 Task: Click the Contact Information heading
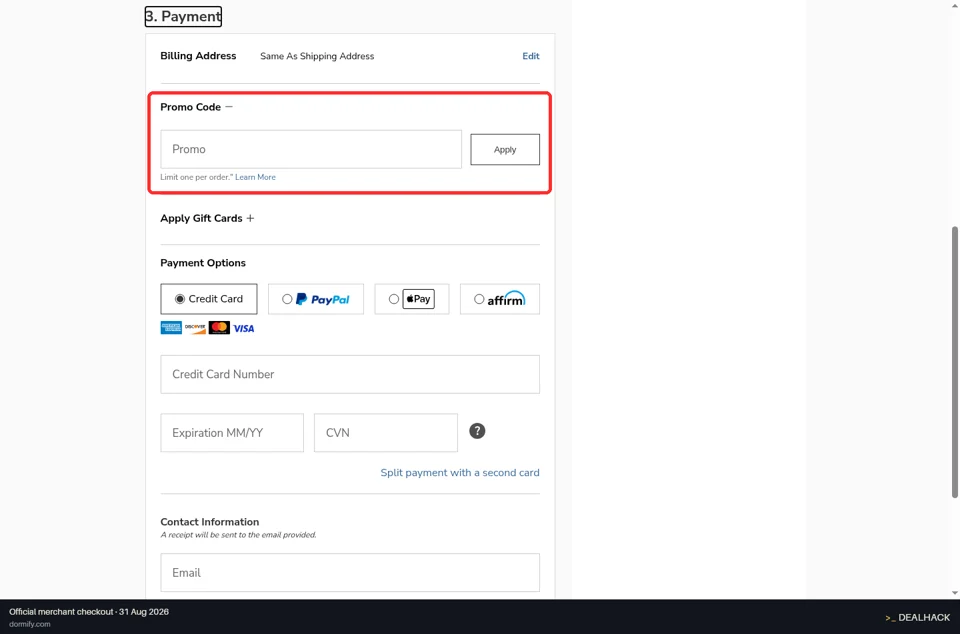(209, 521)
